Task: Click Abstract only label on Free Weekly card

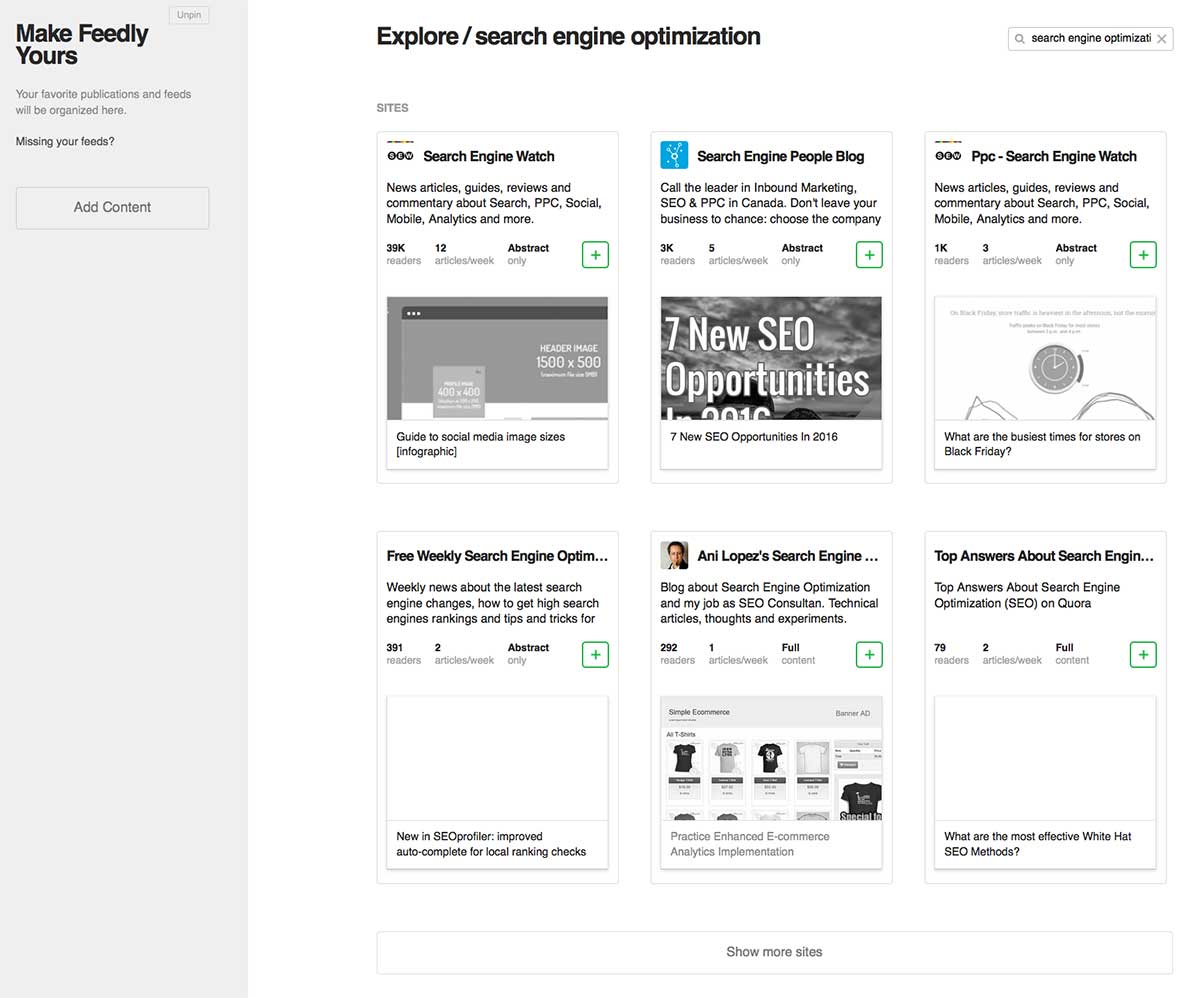Action: tap(528, 654)
